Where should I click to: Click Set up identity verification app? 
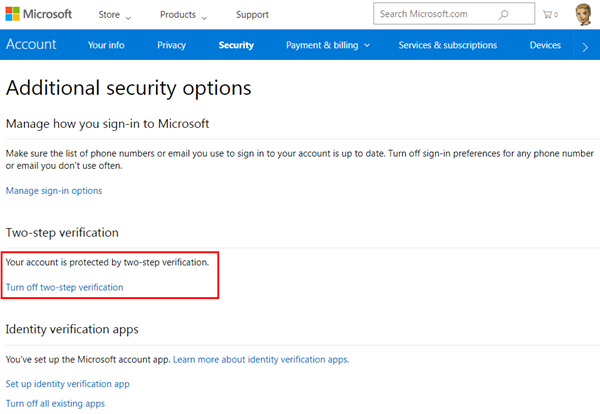pyautogui.click(x=68, y=383)
